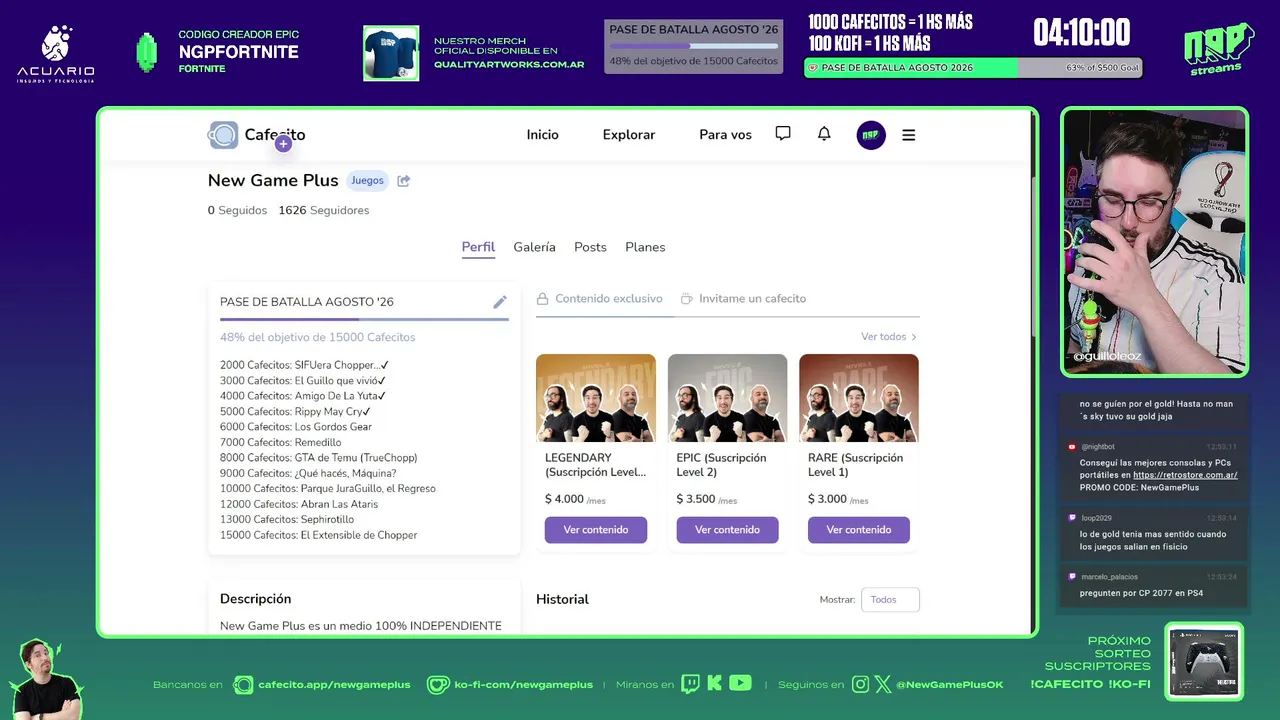The width and height of the screenshot is (1280, 720).
Task: Click the Kick icon in the bottom bar
Action: point(714,684)
